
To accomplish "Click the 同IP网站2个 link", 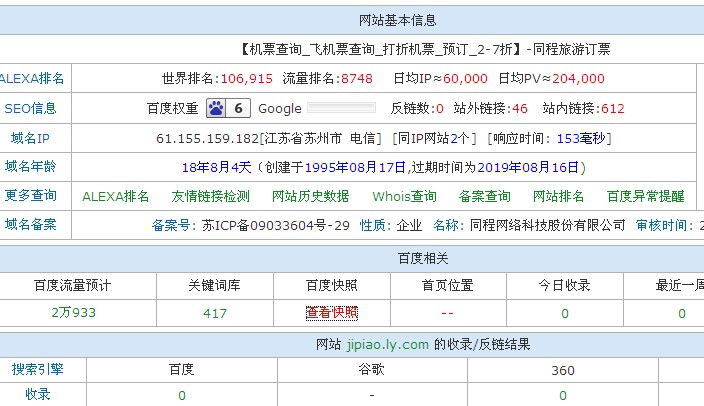I will tap(433, 138).
